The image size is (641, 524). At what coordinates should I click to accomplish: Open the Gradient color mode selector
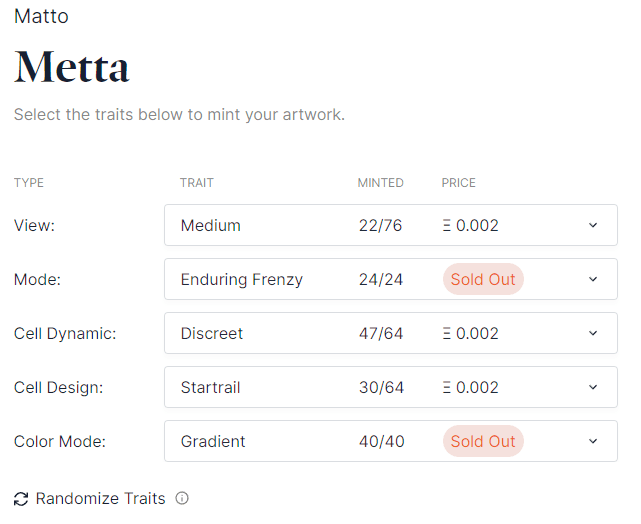[x=390, y=441]
